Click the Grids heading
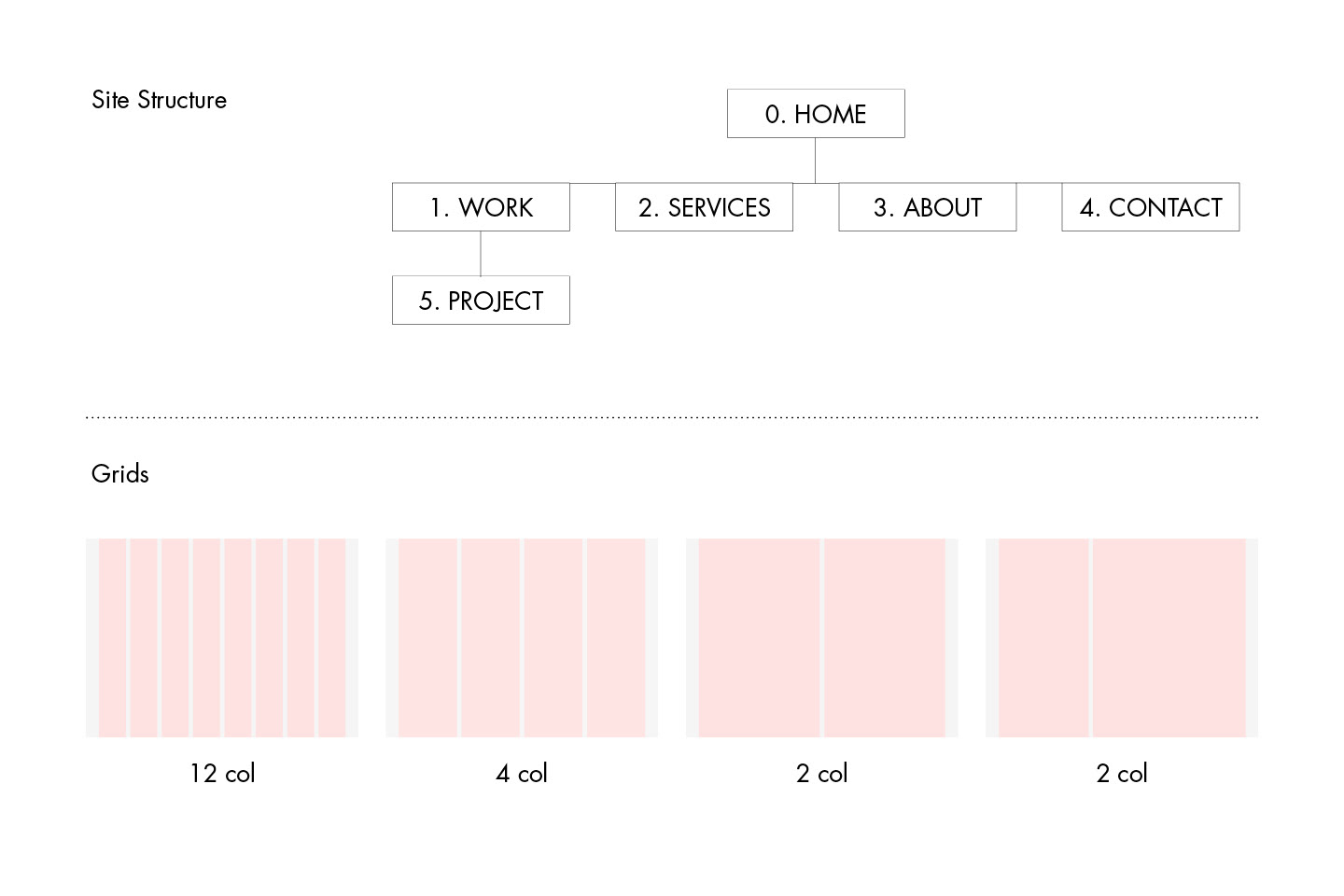1344x896 pixels. 120,473
